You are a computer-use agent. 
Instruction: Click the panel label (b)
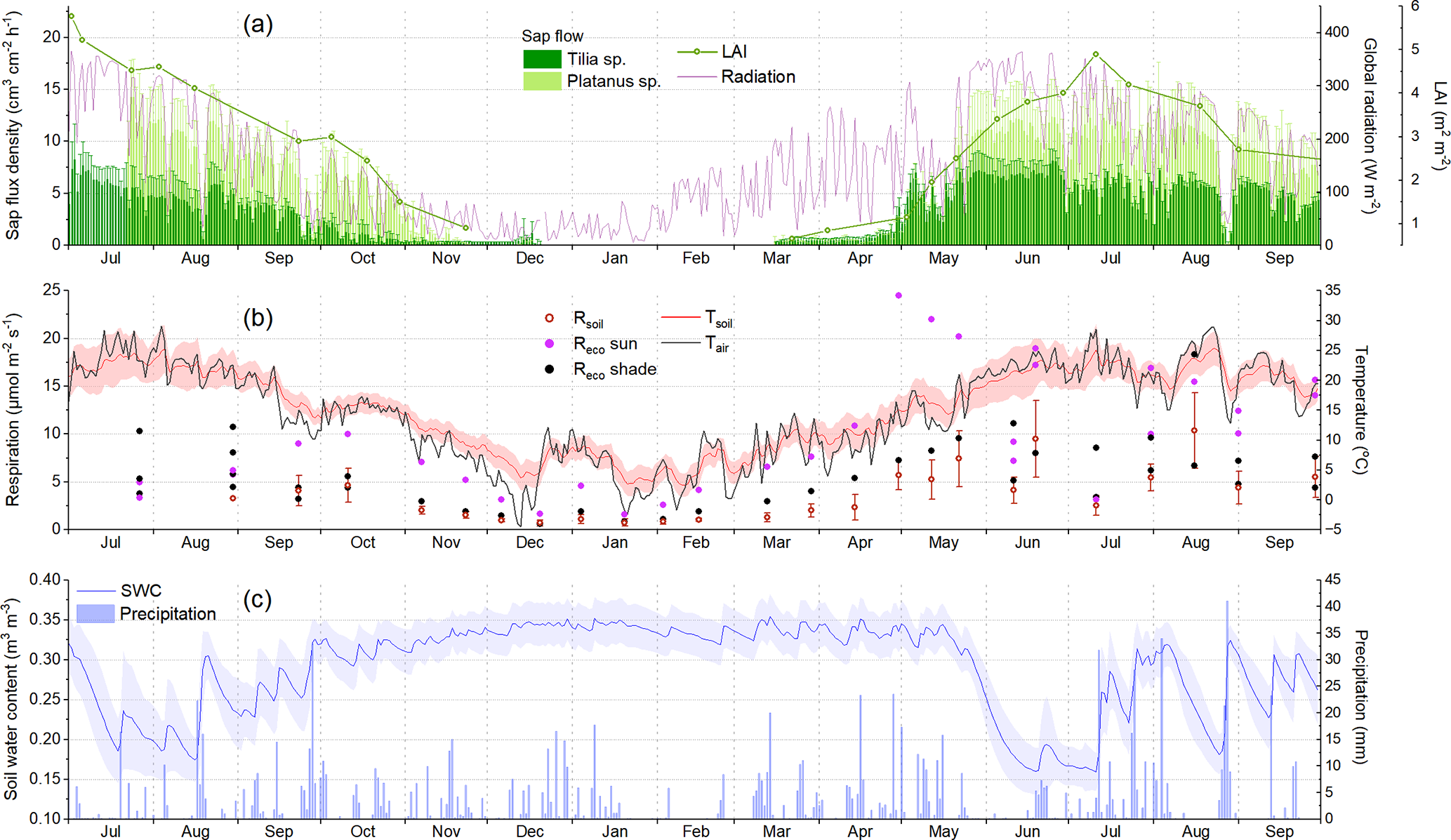click(258, 318)
